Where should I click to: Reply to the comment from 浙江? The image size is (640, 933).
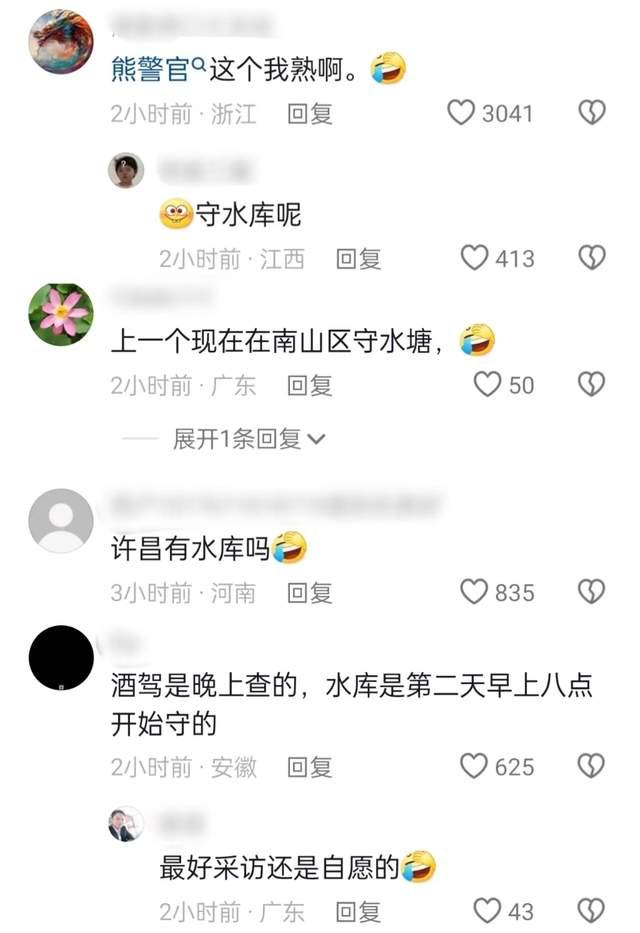[309, 113]
